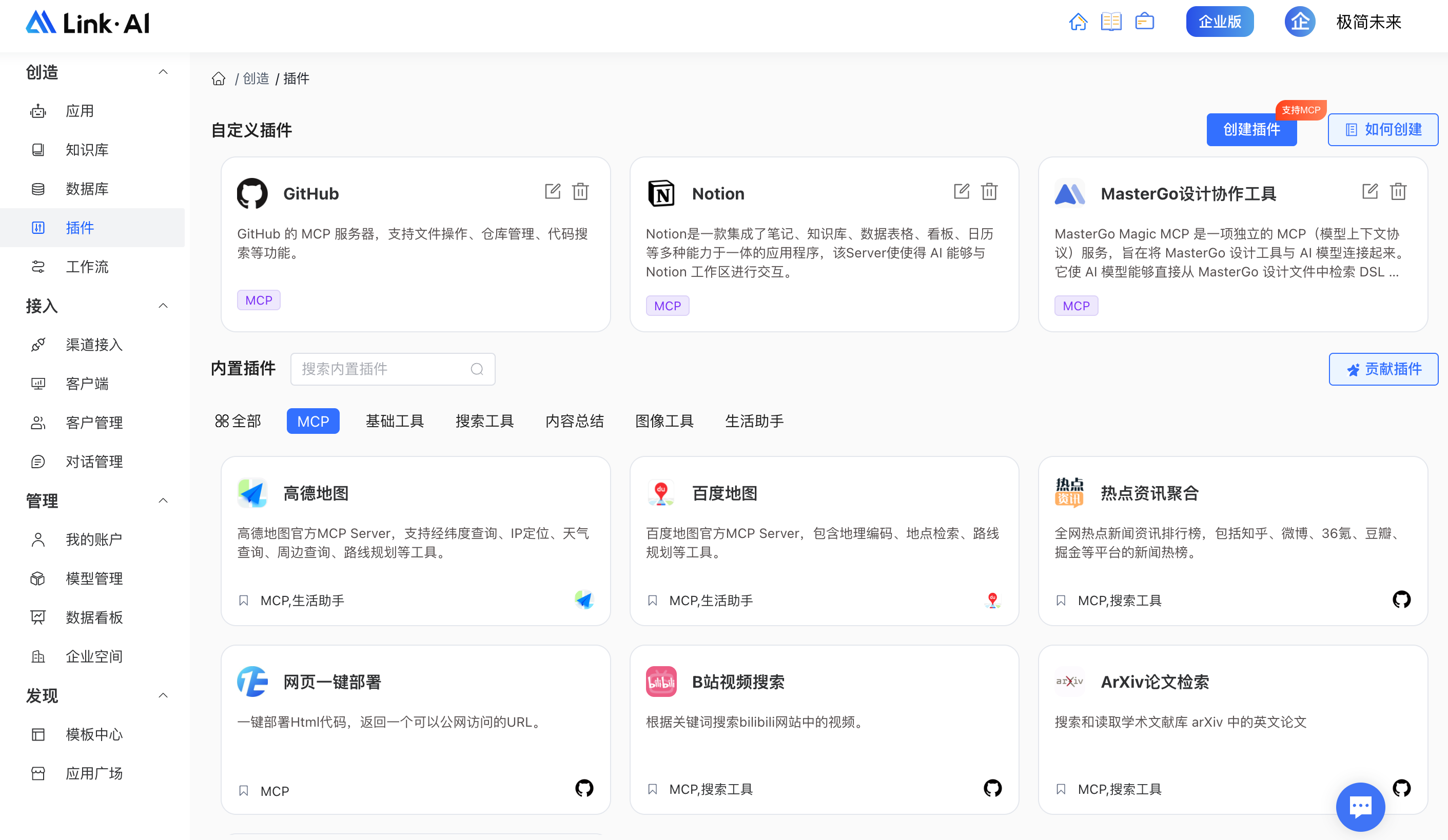Select the 基础工具 category tab
The height and width of the screenshot is (840, 1448).
coord(395,421)
